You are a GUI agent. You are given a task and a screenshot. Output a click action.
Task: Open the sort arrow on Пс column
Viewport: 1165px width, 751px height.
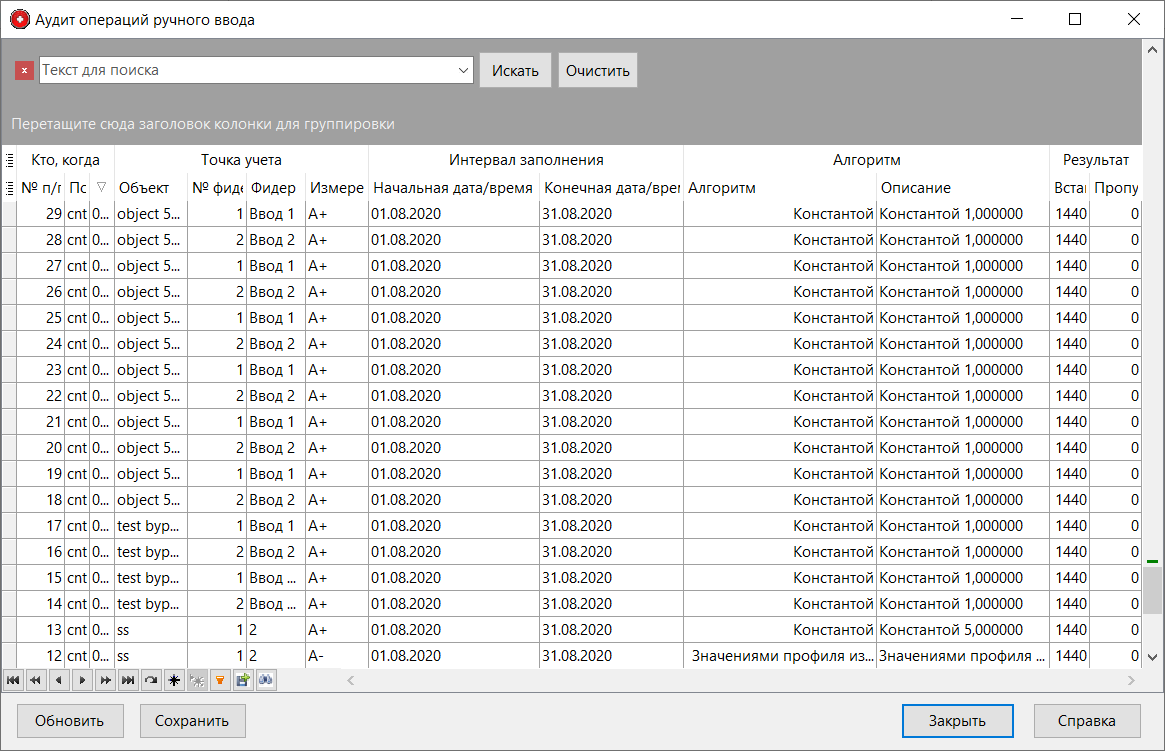coord(103,187)
